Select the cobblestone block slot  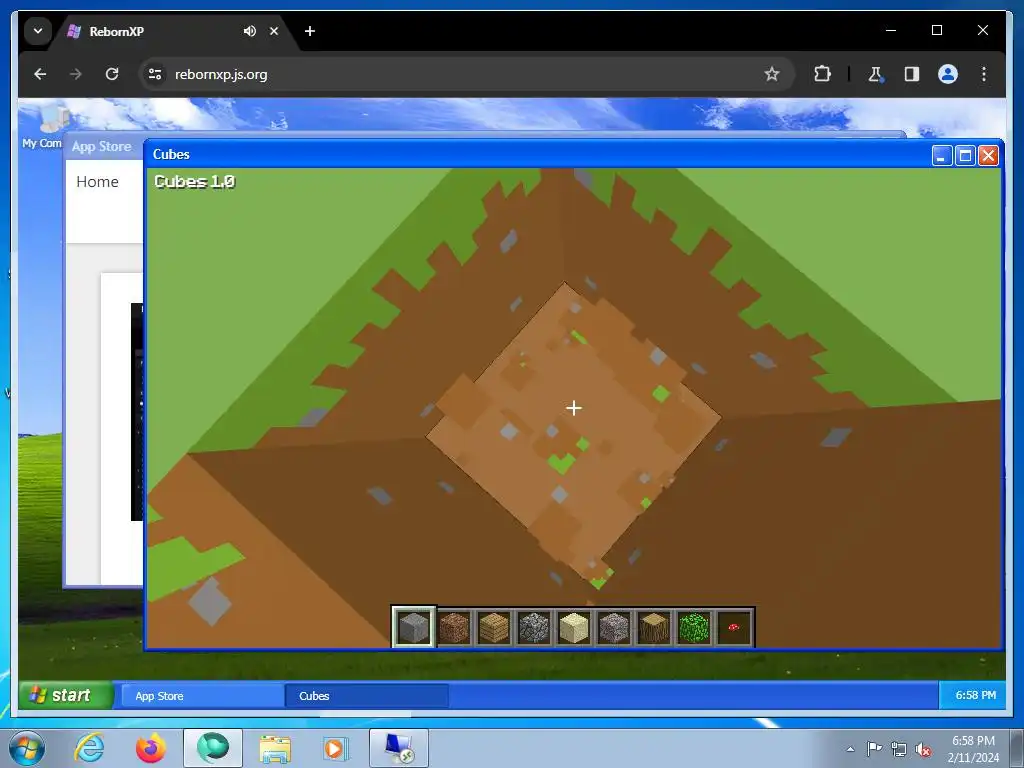pyautogui.click(x=534, y=627)
